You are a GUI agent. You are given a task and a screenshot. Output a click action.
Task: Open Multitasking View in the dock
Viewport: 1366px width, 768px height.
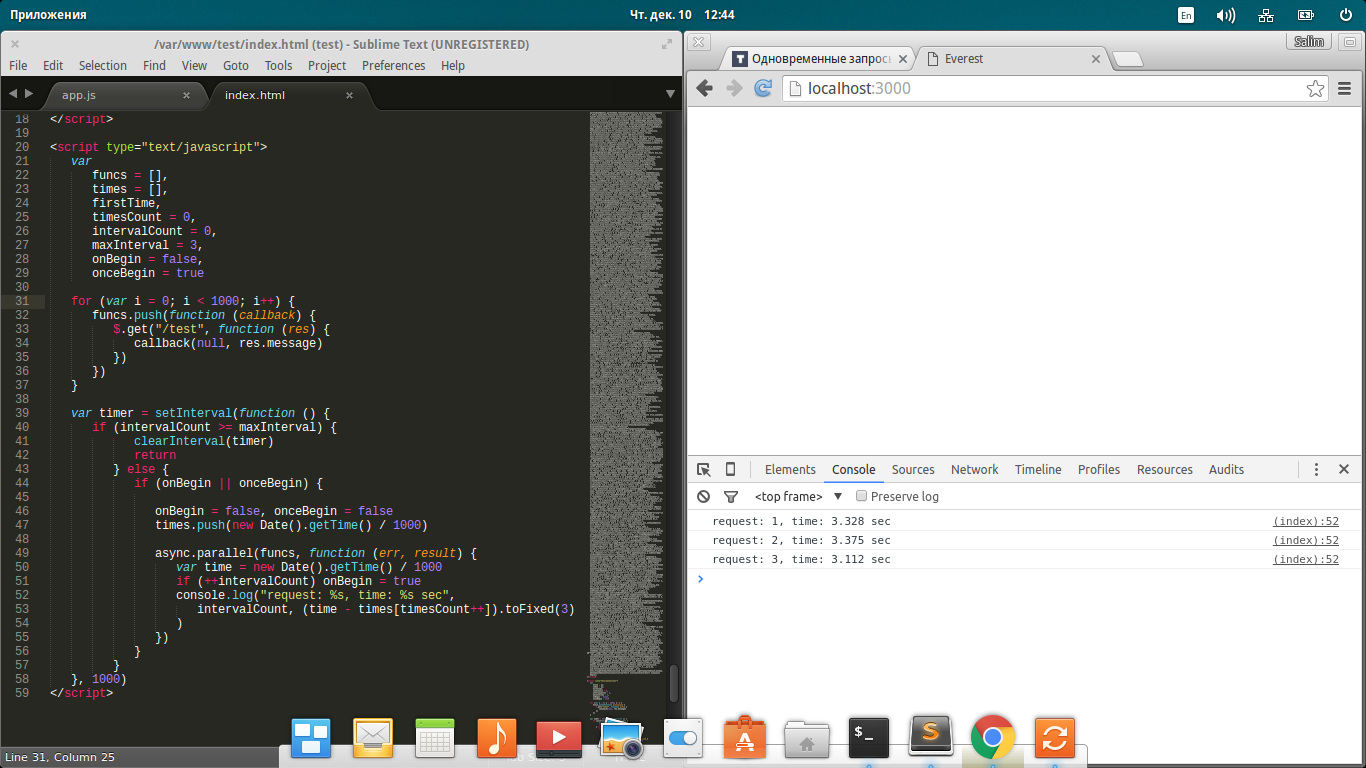[311, 738]
